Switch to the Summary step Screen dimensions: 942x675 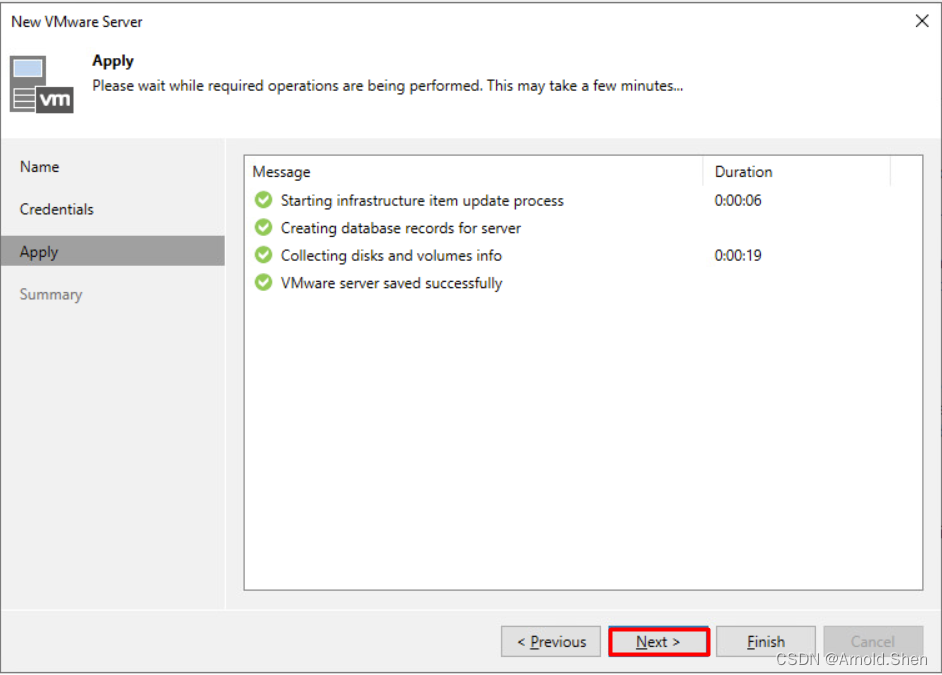point(51,294)
